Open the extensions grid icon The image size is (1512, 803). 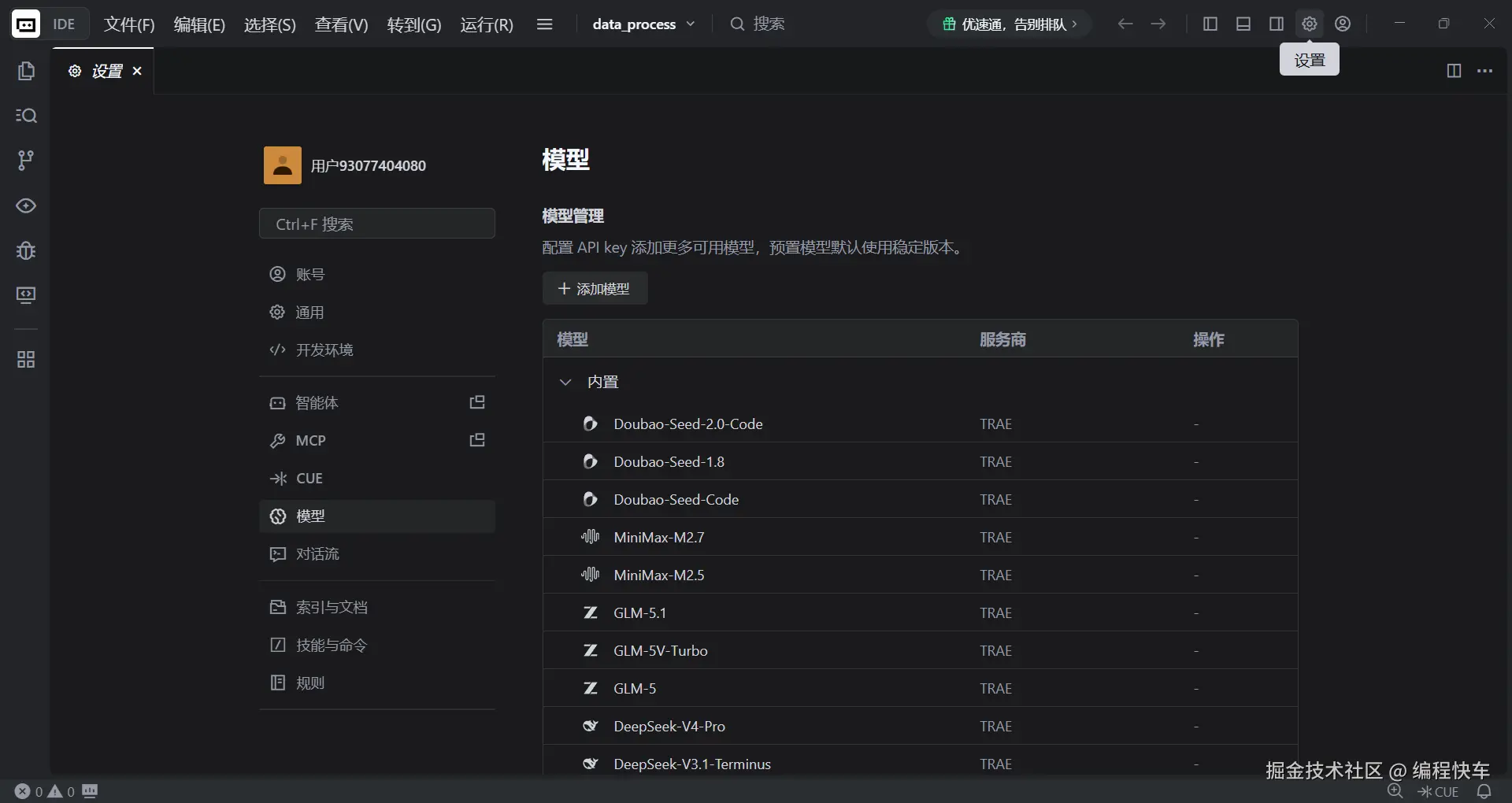point(26,360)
